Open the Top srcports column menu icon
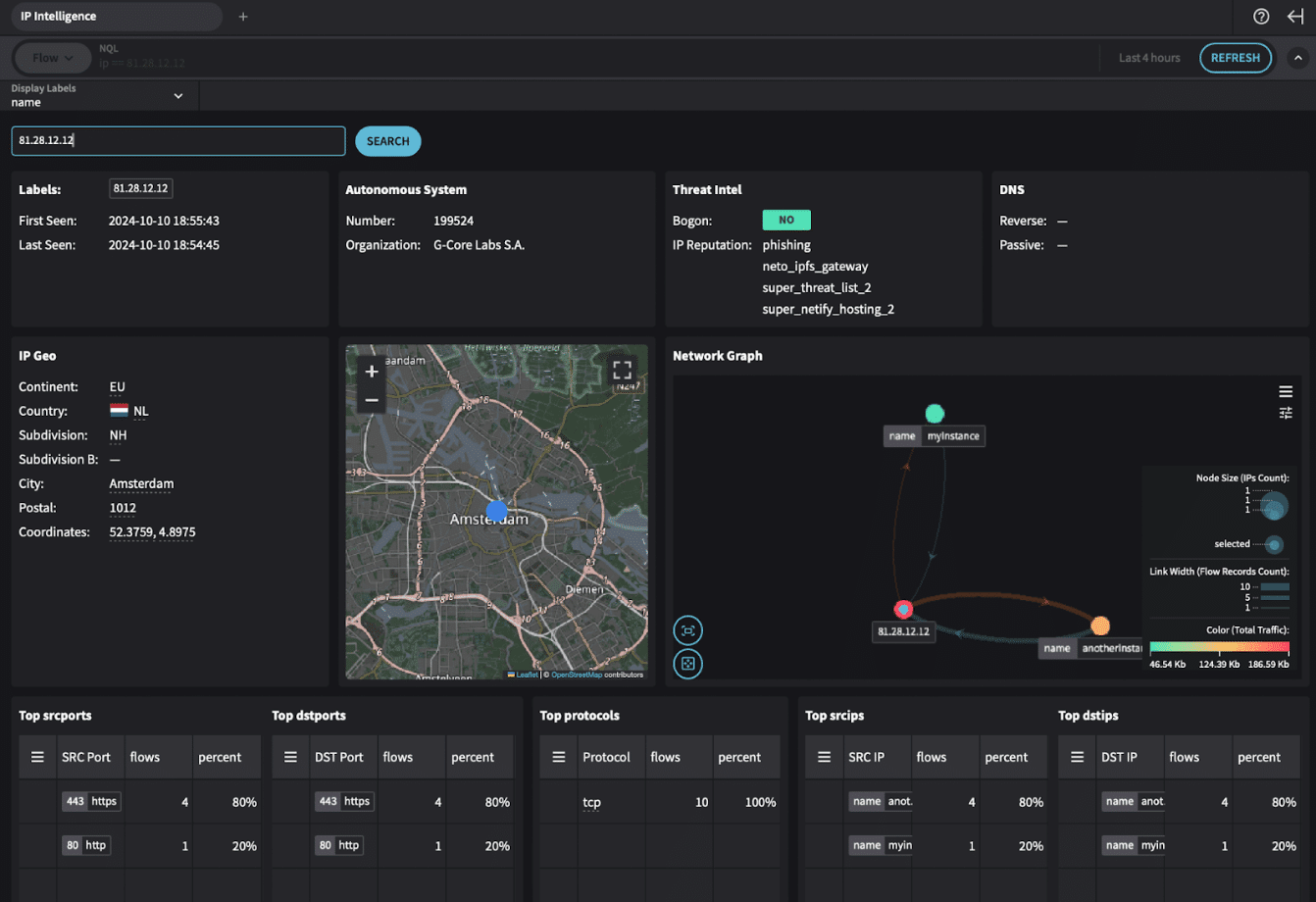1316x902 pixels. pyautogui.click(x=37, y=756)
